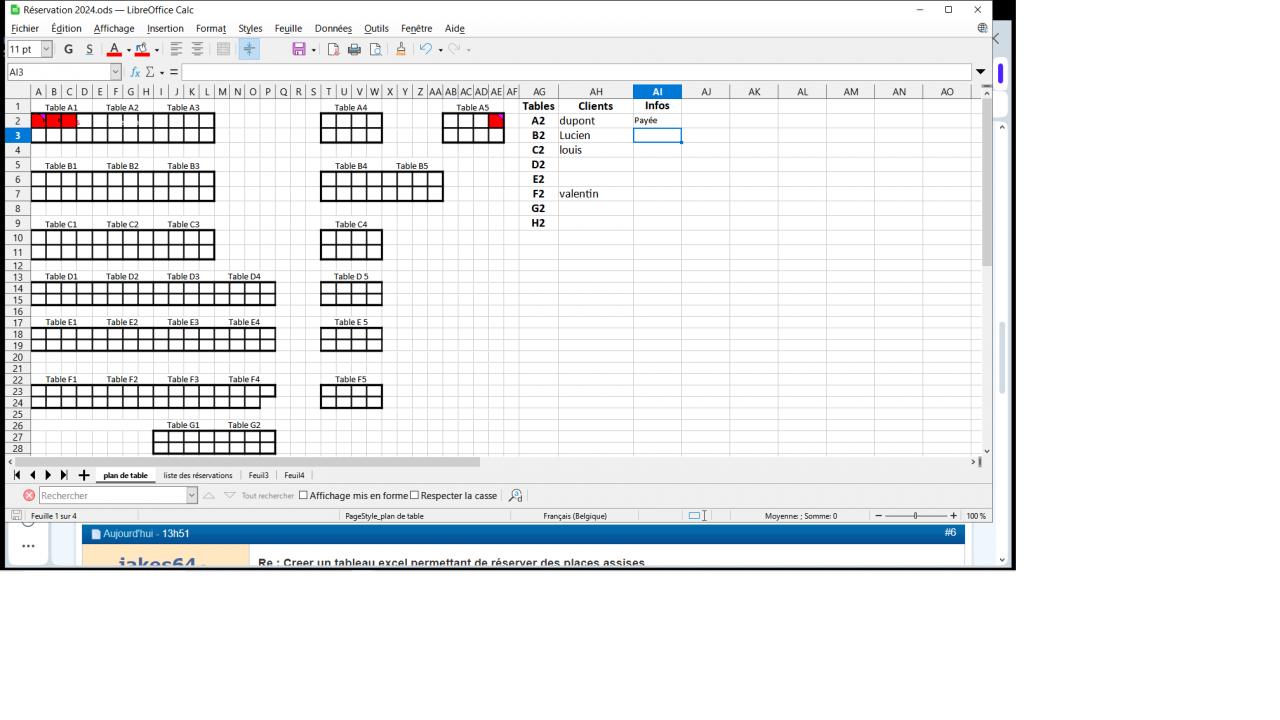
Task: Toggle the center vertically icon
Action: point(249,49)
